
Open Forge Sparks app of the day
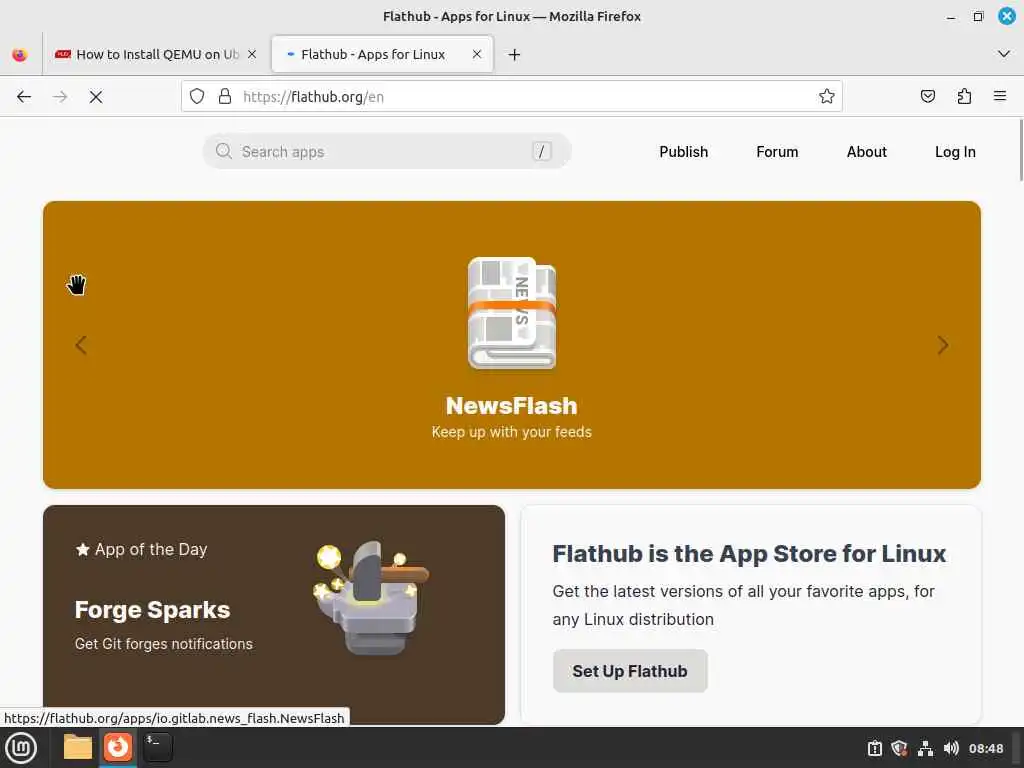click(x=274, y=615)
